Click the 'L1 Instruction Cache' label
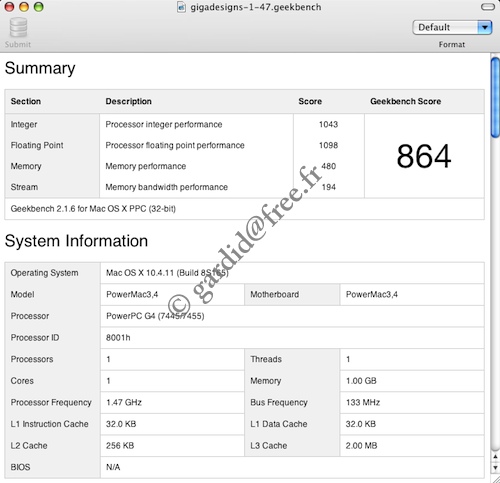The image size is (500, 483). (50, 424)
